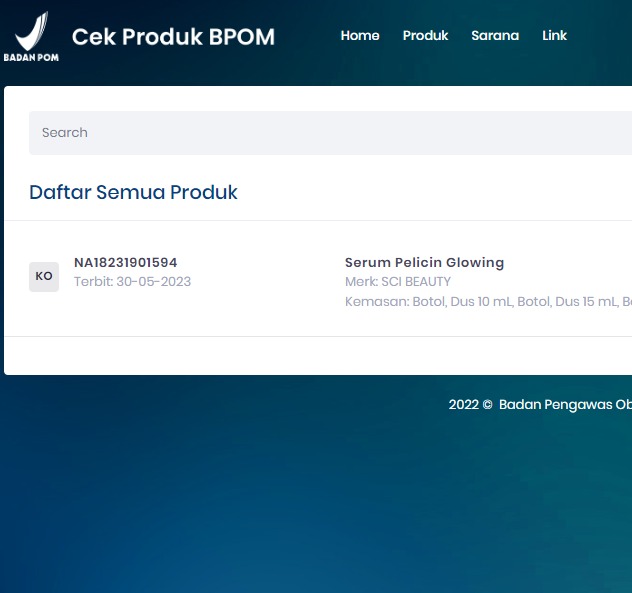Open registration number NA18231901594
Screen dimensions: 632x593
pos(126,263)
